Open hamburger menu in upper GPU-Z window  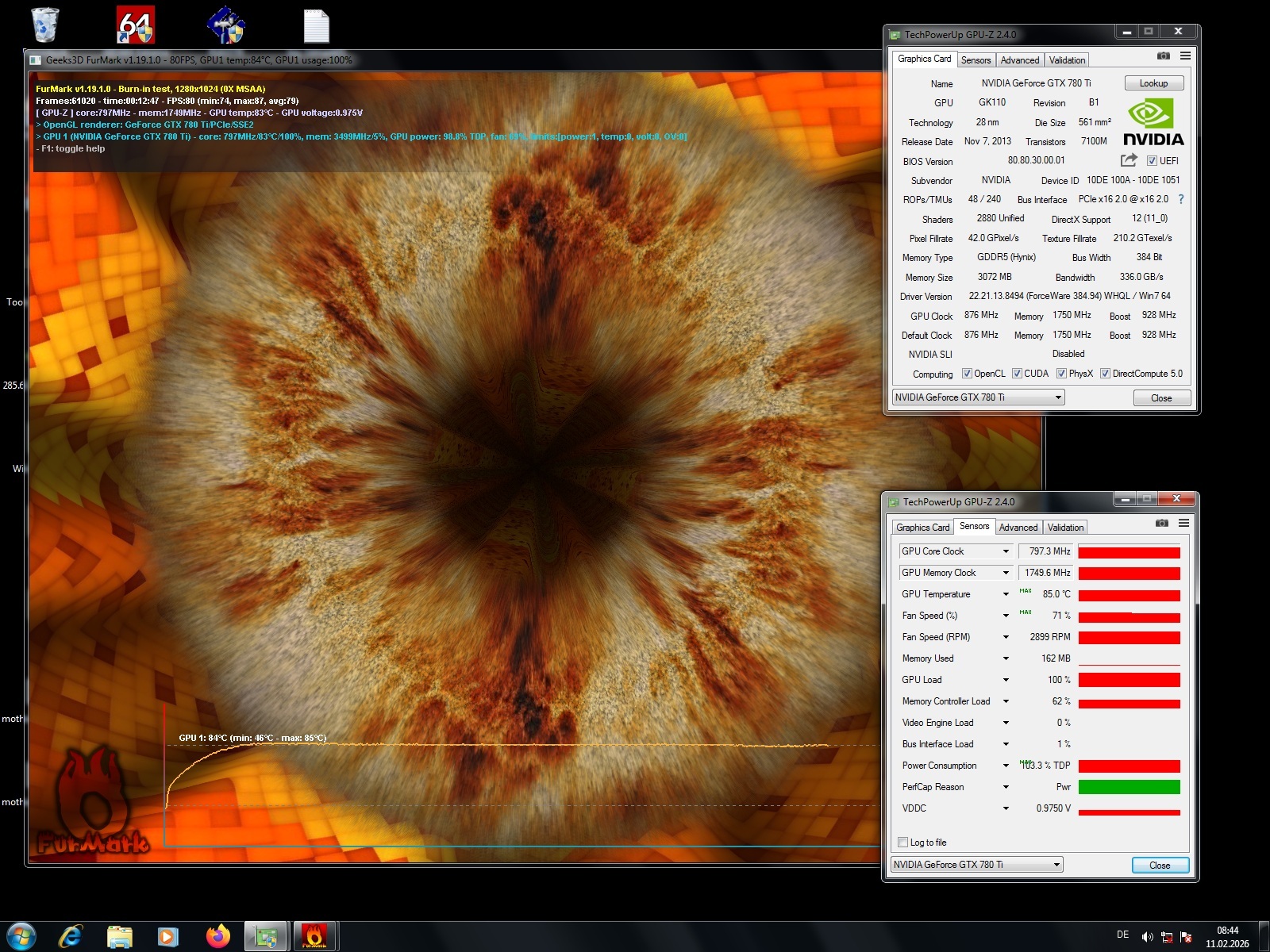(x=1185, y=56)
